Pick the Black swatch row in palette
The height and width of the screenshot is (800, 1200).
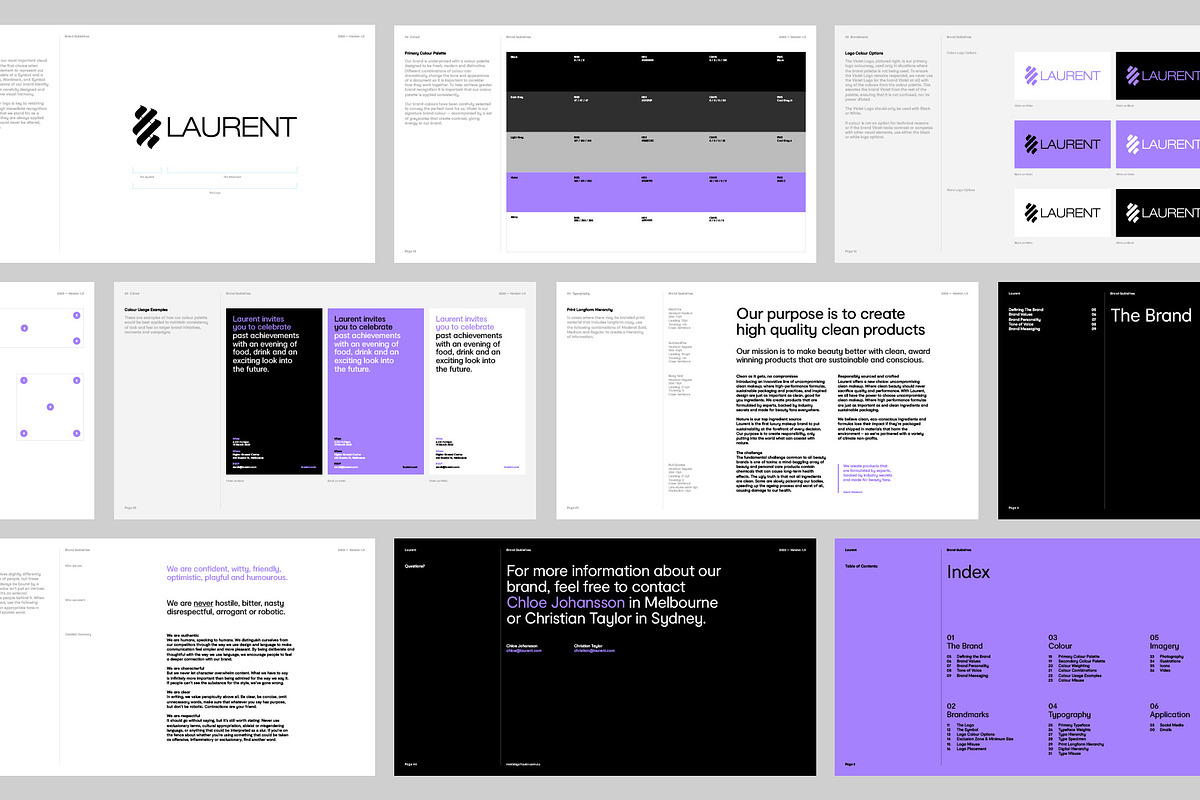tap(655, 70)
